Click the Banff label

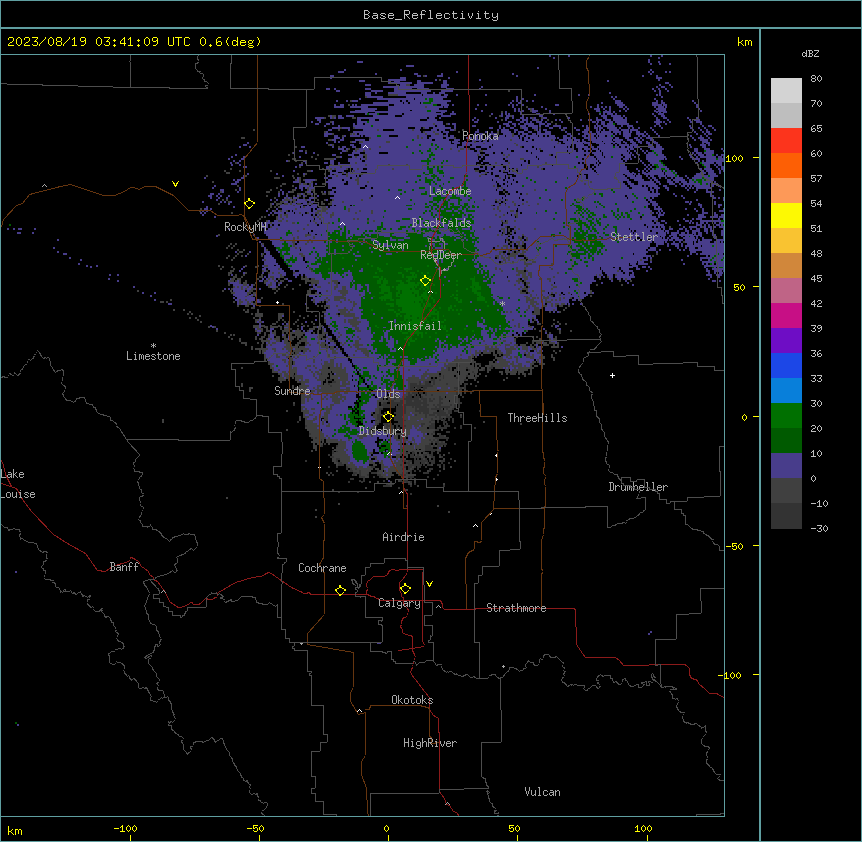(x=124, y=567)
